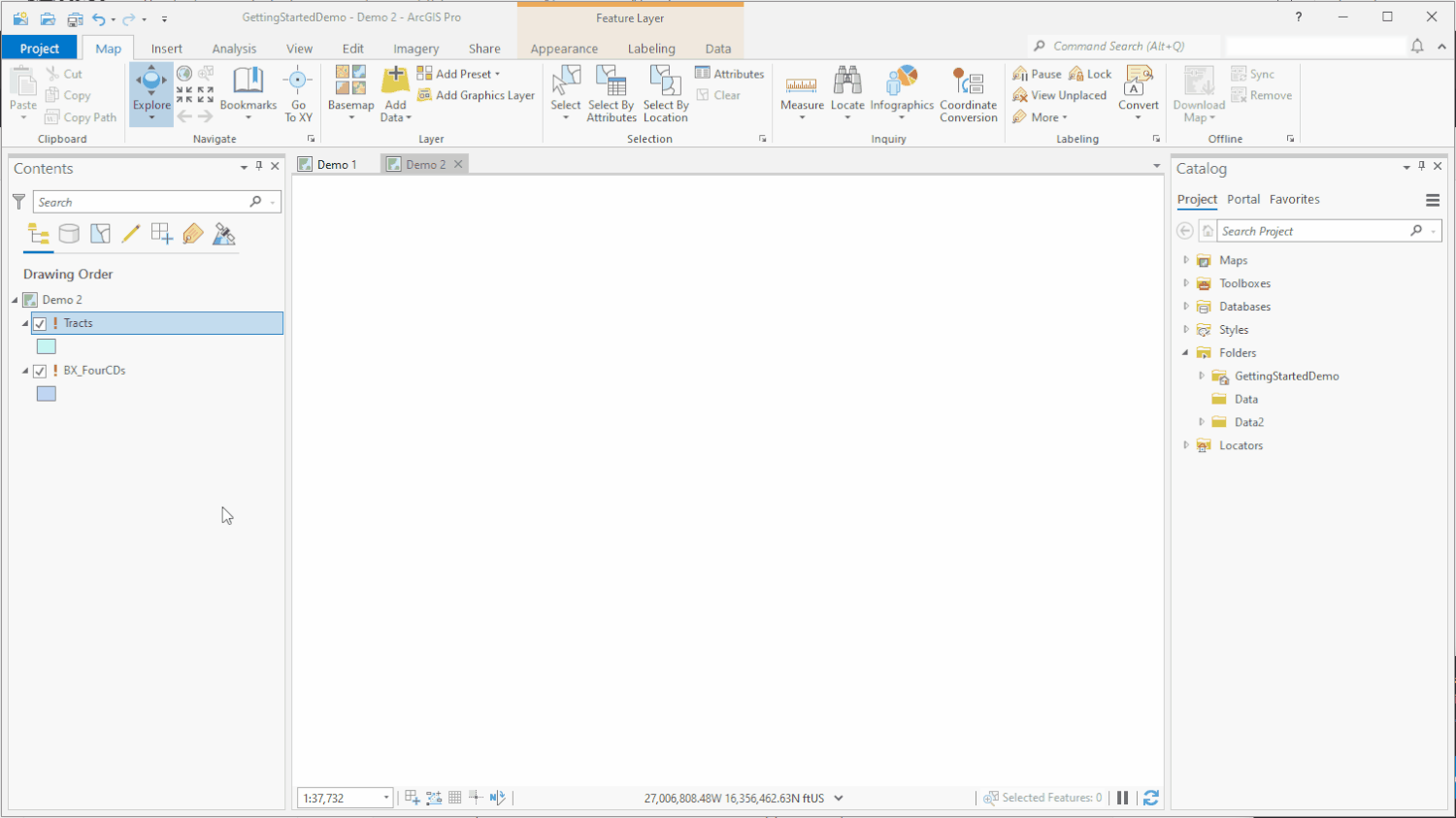Expand the GettingStartedDemo folder in Catalog

(x=1202, y=376)
